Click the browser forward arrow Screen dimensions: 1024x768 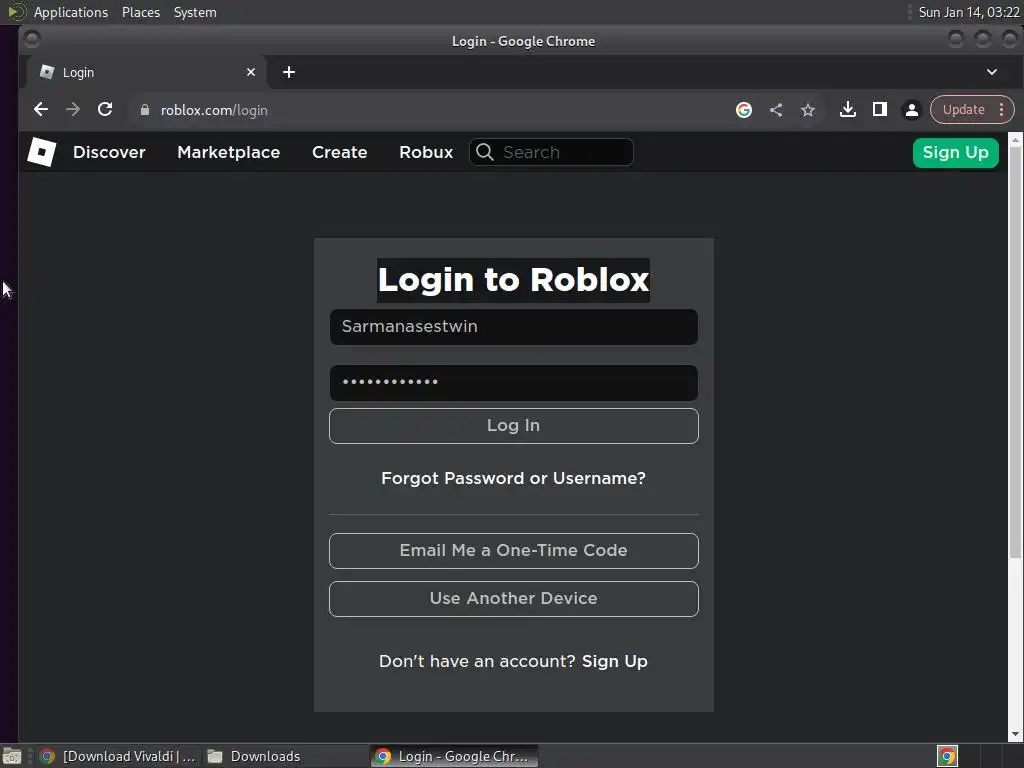click(x=72, y=110)
